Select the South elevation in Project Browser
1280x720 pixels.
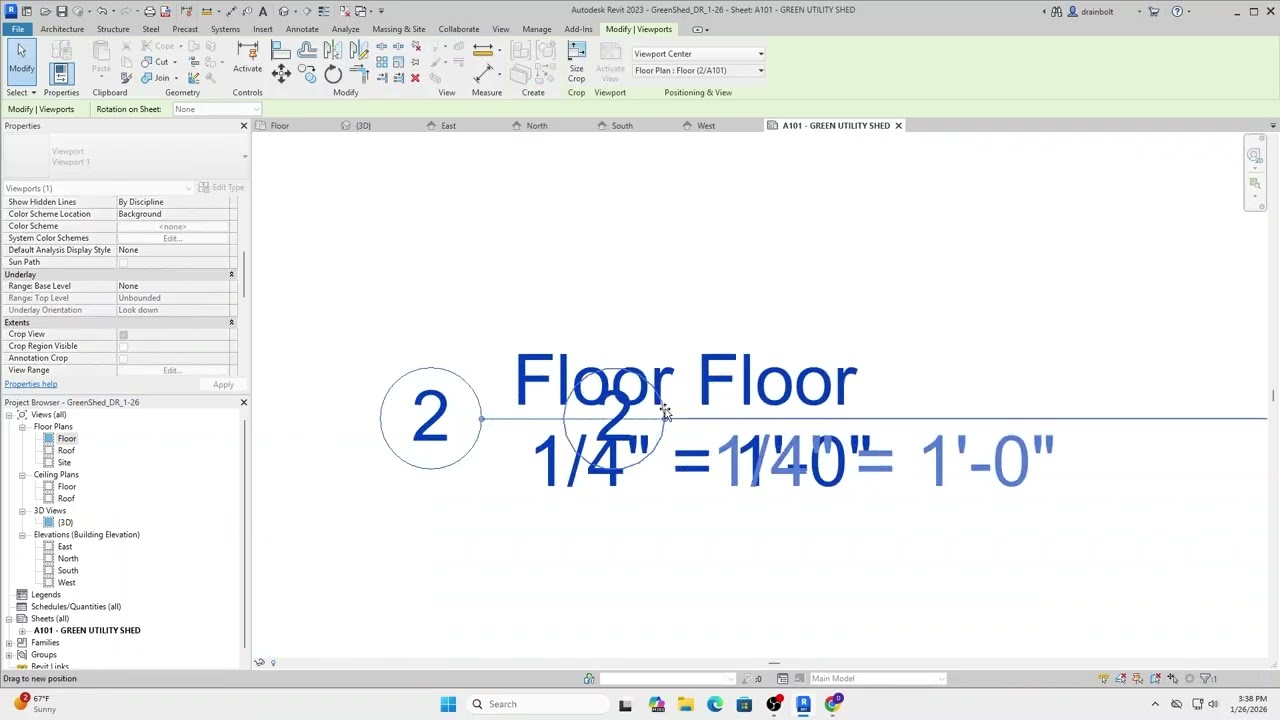coord(68,571)
